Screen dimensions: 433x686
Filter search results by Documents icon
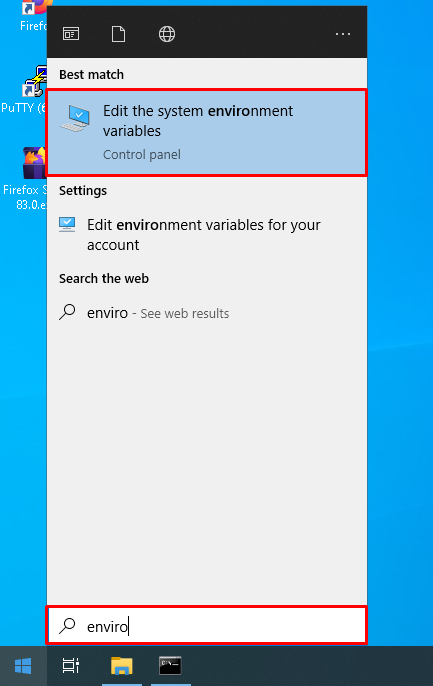(x=118, y=34)
